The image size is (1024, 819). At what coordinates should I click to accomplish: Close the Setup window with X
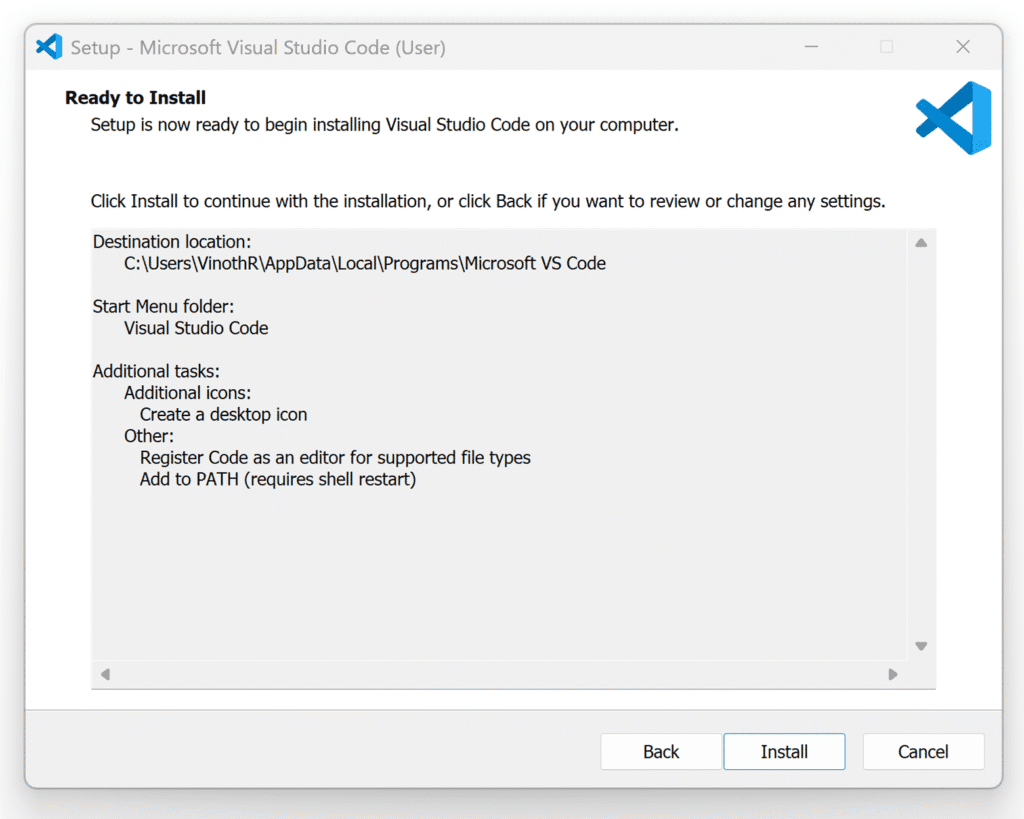(x=963, y=47)
